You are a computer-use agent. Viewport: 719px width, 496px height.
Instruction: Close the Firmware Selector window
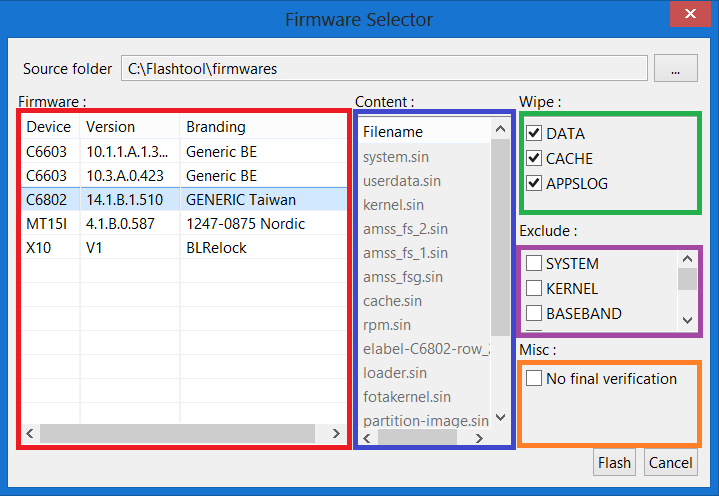690,14
